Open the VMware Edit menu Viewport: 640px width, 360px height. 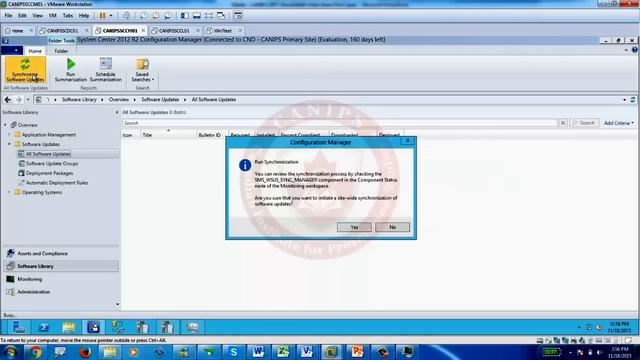[x=22, y=16]
